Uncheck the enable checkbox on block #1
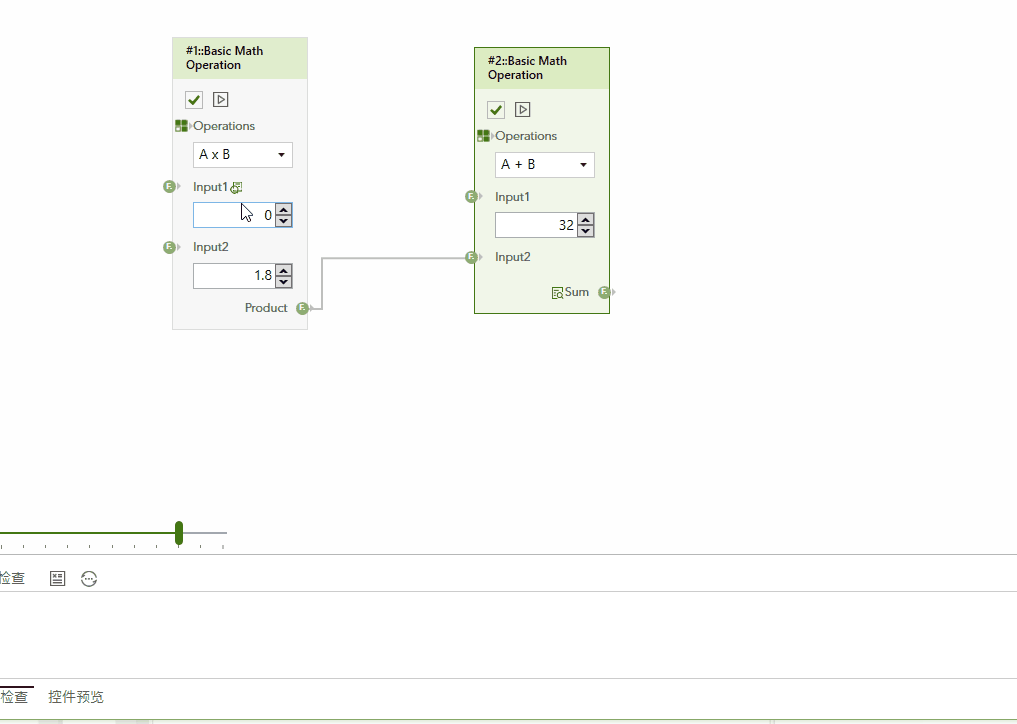This screenshot has height=724, width=1017. click(194, 100)
